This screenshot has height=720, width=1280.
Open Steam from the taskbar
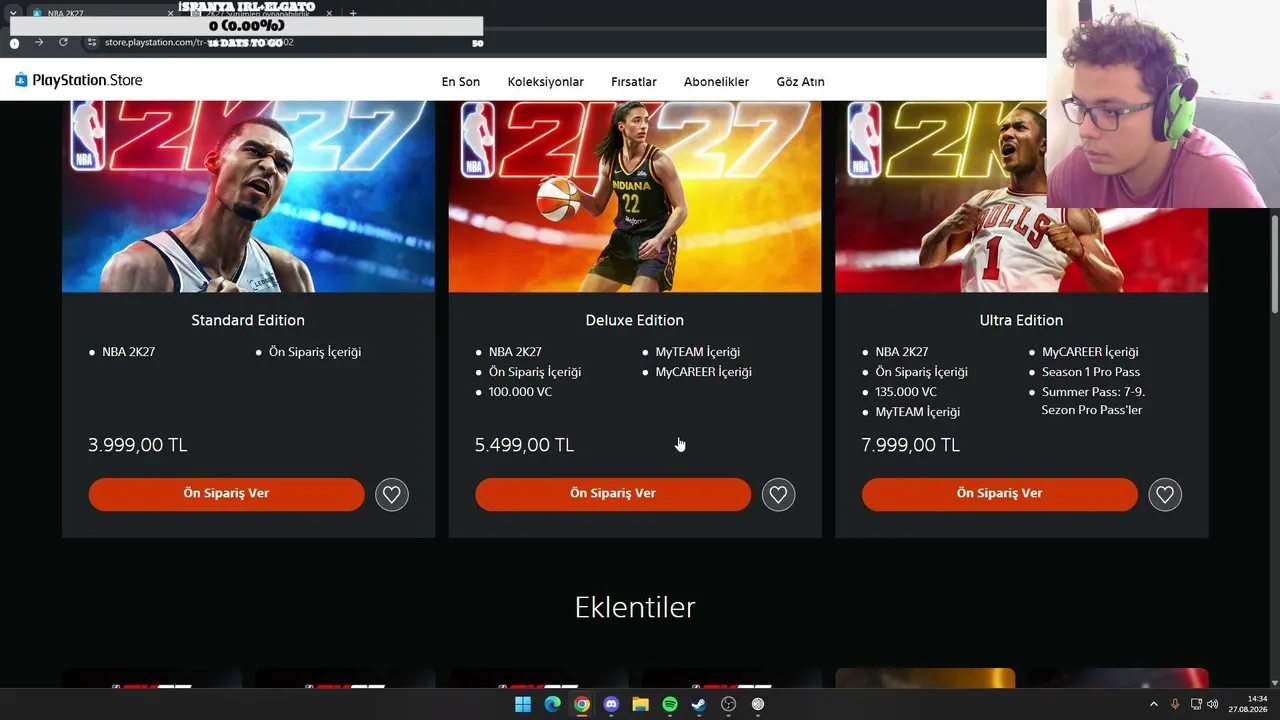(699, 704)
